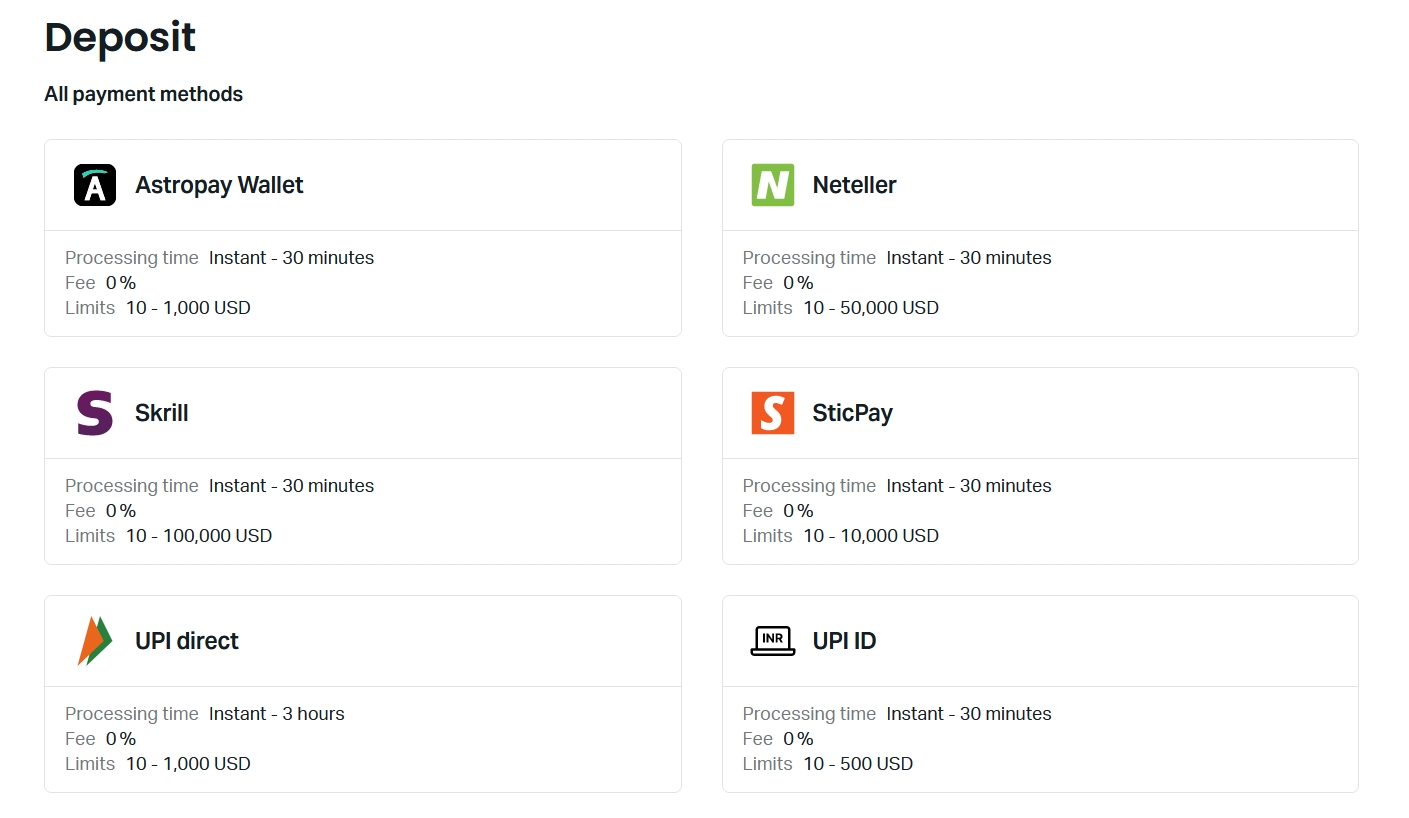Click Neteller limits 10 - 50,000 USD text
This screenshot has width=1409, height=818.
click(871, 308)
